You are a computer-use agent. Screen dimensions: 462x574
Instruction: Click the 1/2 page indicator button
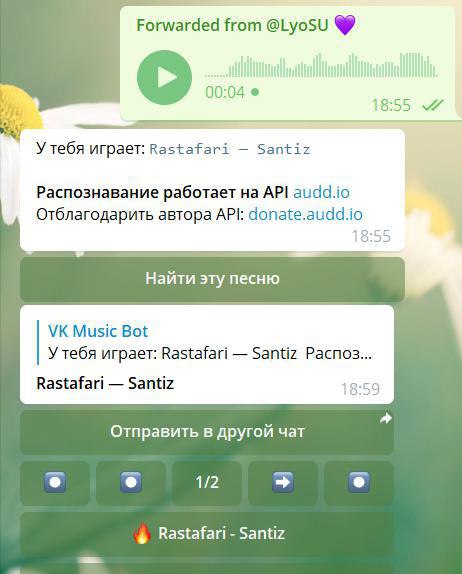[x=207, y=483]
